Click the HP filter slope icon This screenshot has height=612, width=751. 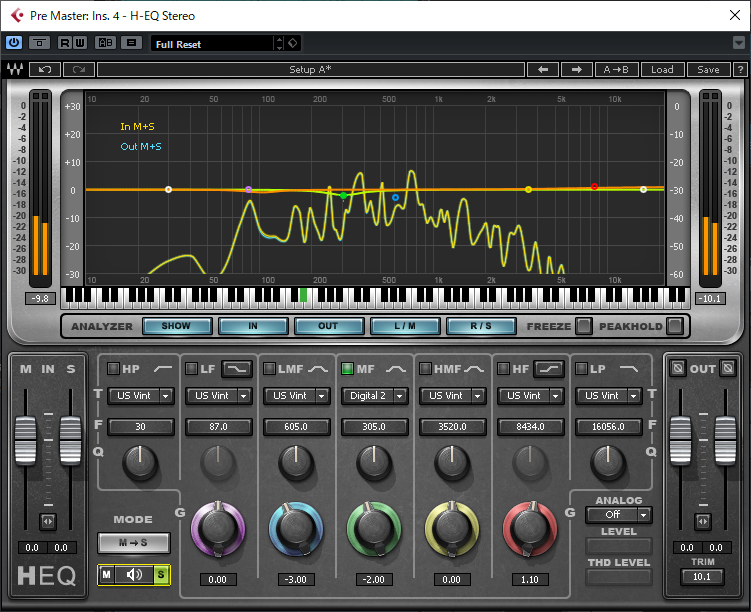pyautogui.click(x=163, y=369)
